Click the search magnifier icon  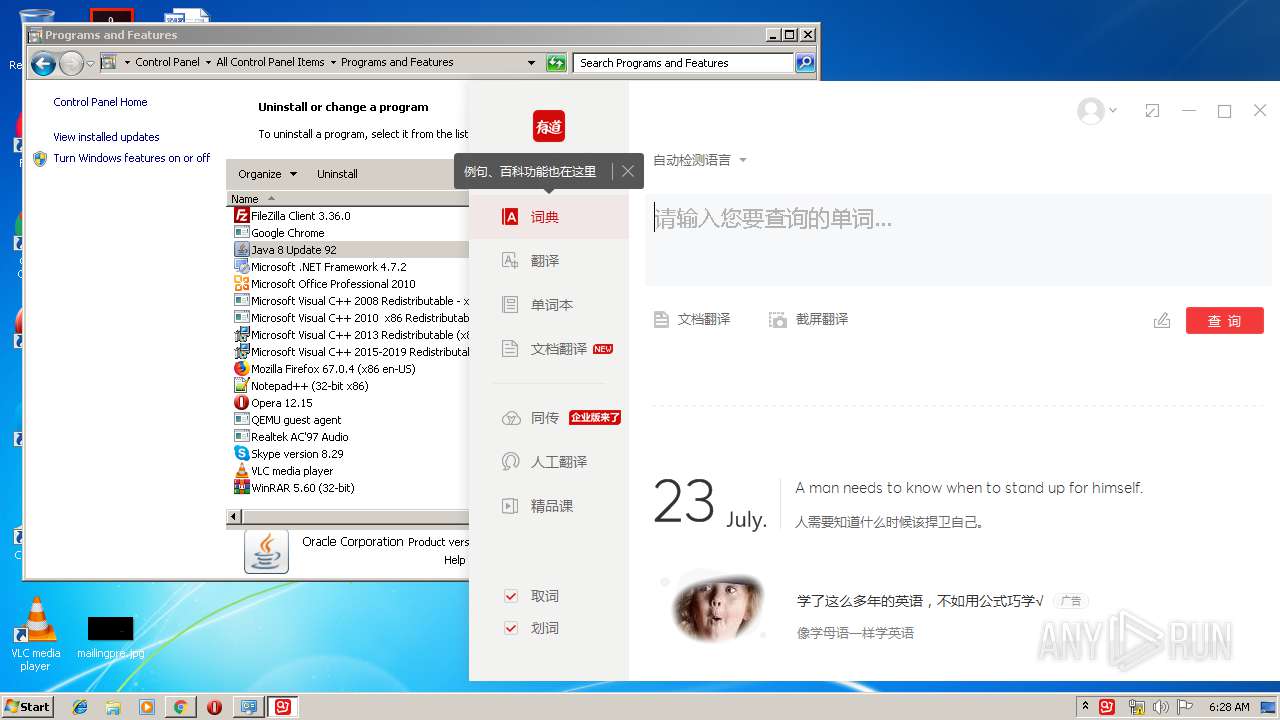[805, 63]
